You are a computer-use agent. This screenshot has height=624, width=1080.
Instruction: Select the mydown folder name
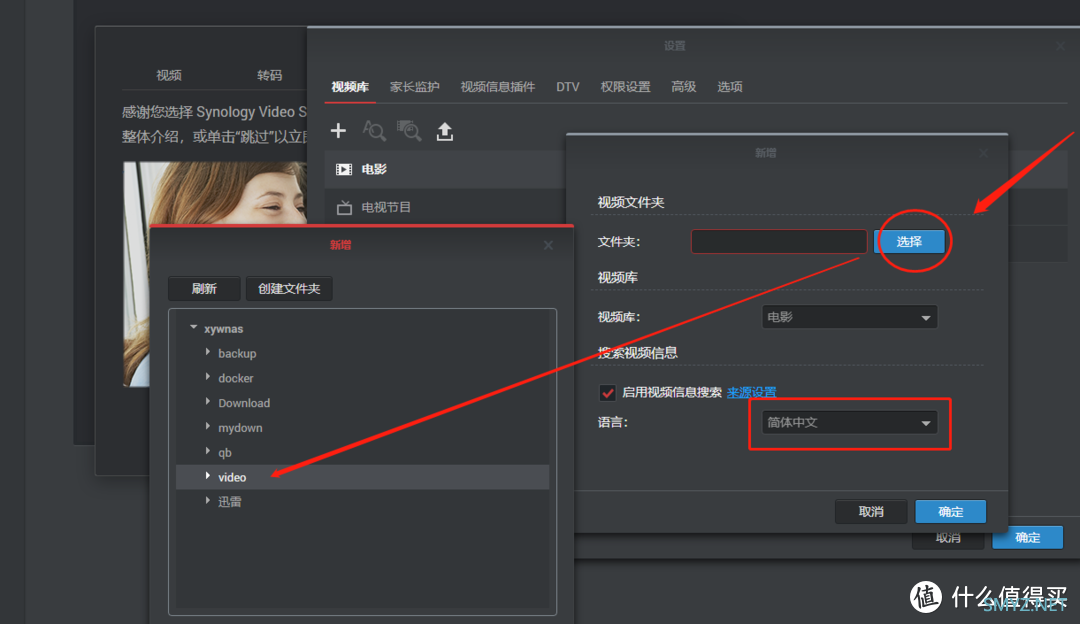(x=240, y=428)
